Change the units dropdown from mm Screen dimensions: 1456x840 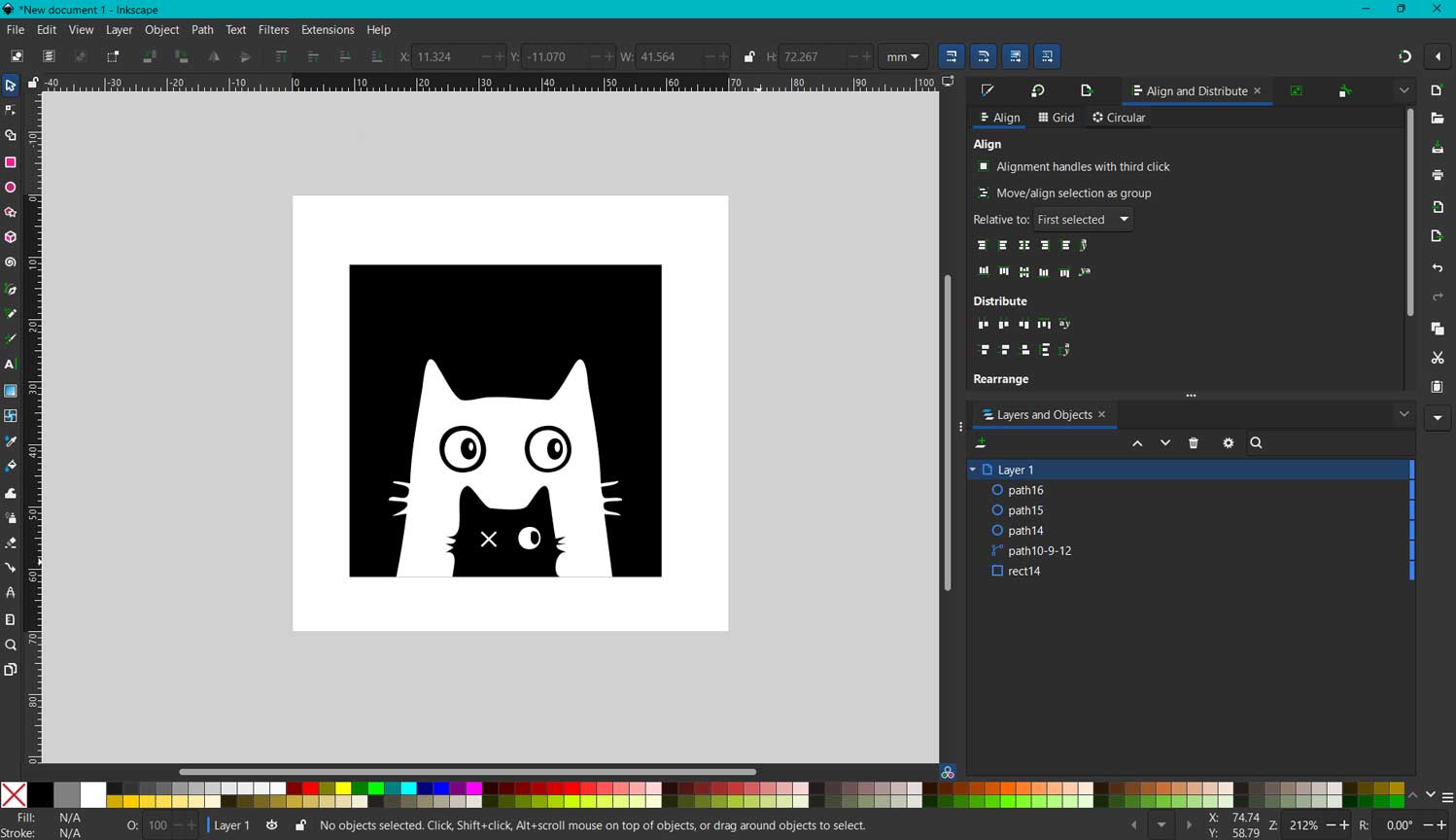[x=903, y=56]
